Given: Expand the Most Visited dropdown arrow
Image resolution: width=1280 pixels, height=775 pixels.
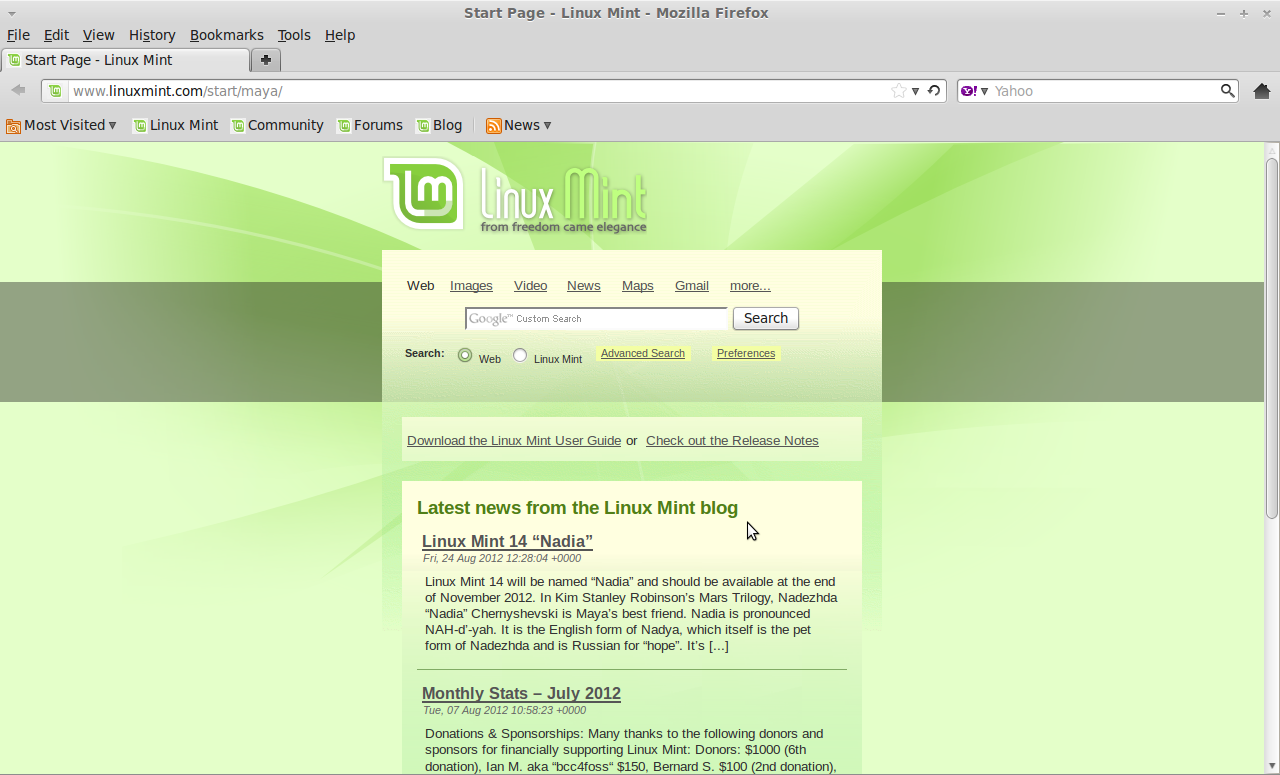Looking at the screenshot, I should (x=112, y=126).
